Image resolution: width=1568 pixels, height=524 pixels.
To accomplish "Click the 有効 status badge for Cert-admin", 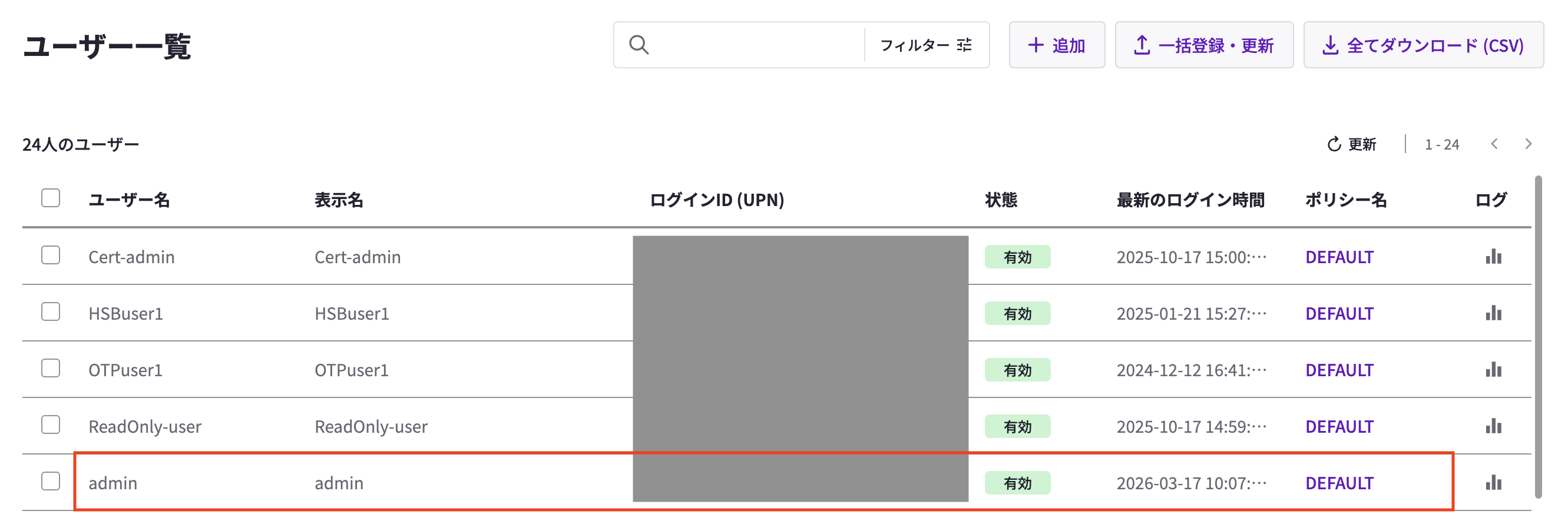I will click(x=1018, y=257).
